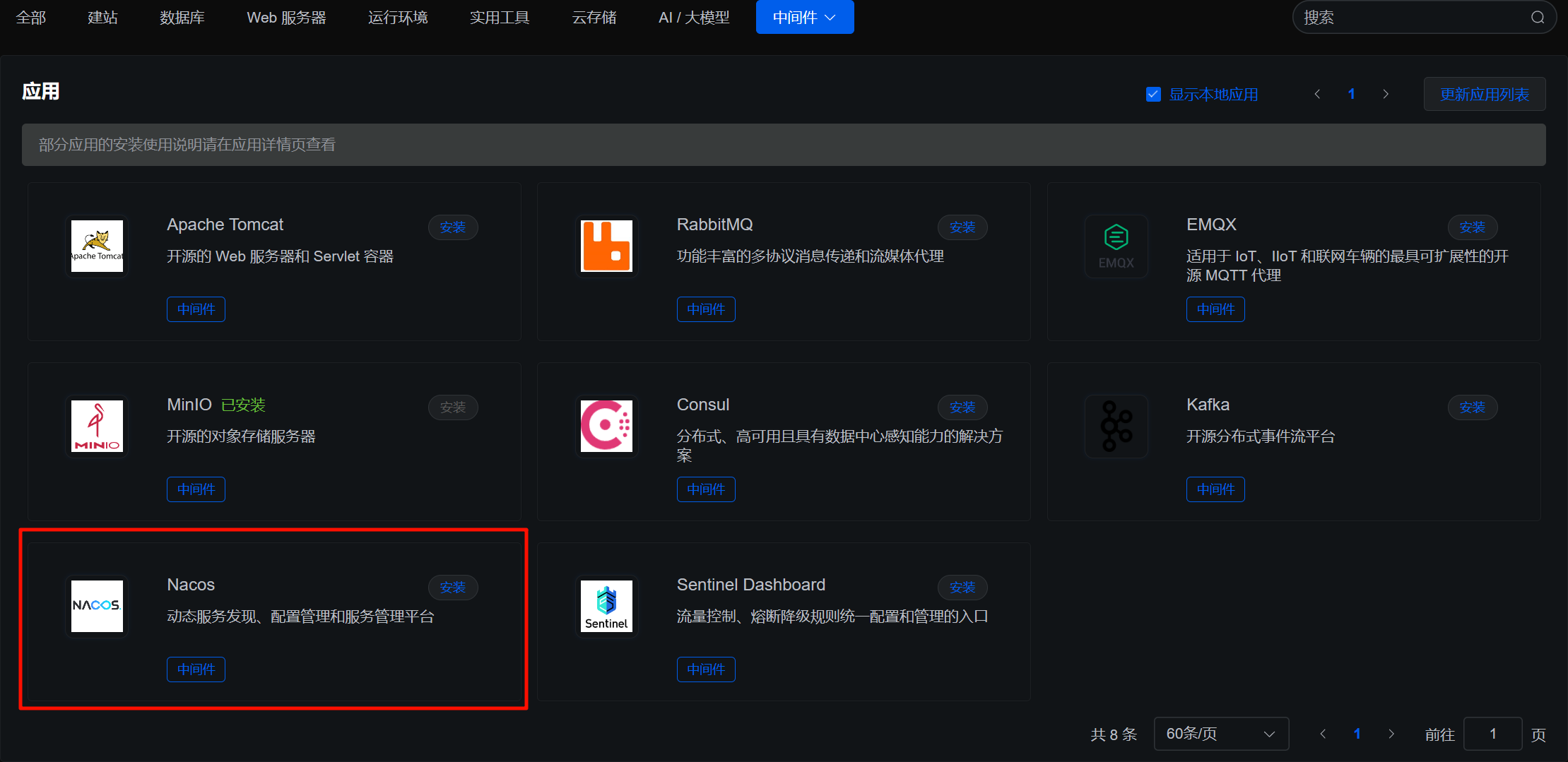Open the RabbitMQ title link
The height and width of the screenshot is (762, 1568).
[x=714, y=225]
